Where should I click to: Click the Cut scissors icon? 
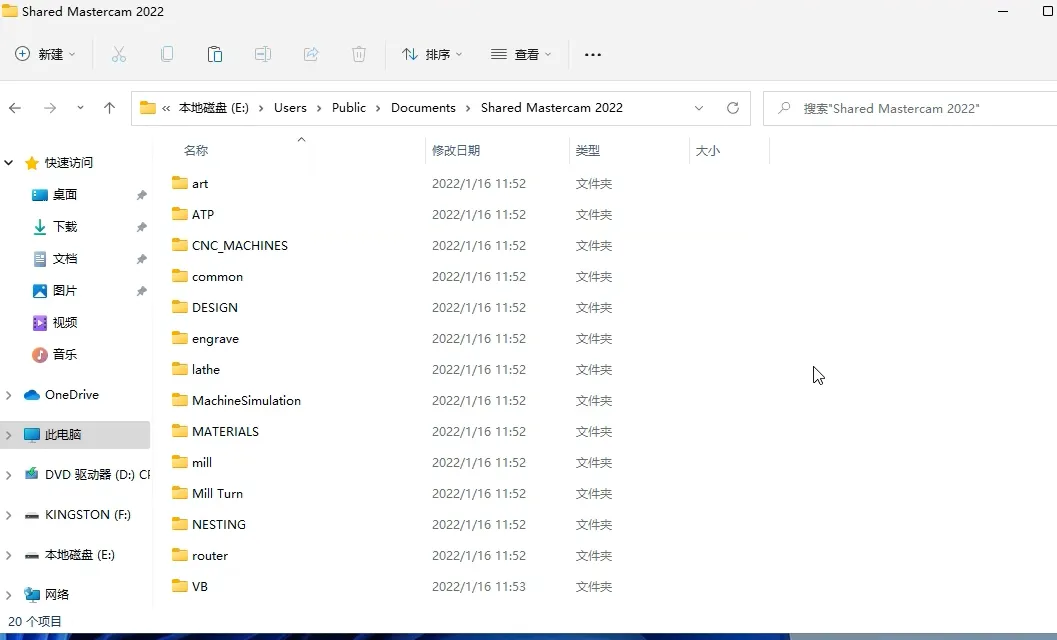pyautogui.click(x=119, y=55)
